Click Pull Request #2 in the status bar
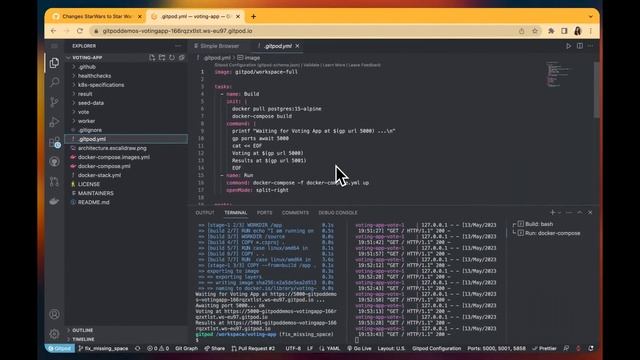Image resolution: width=640 pixels, height=360 pixels. coord(253,349)
